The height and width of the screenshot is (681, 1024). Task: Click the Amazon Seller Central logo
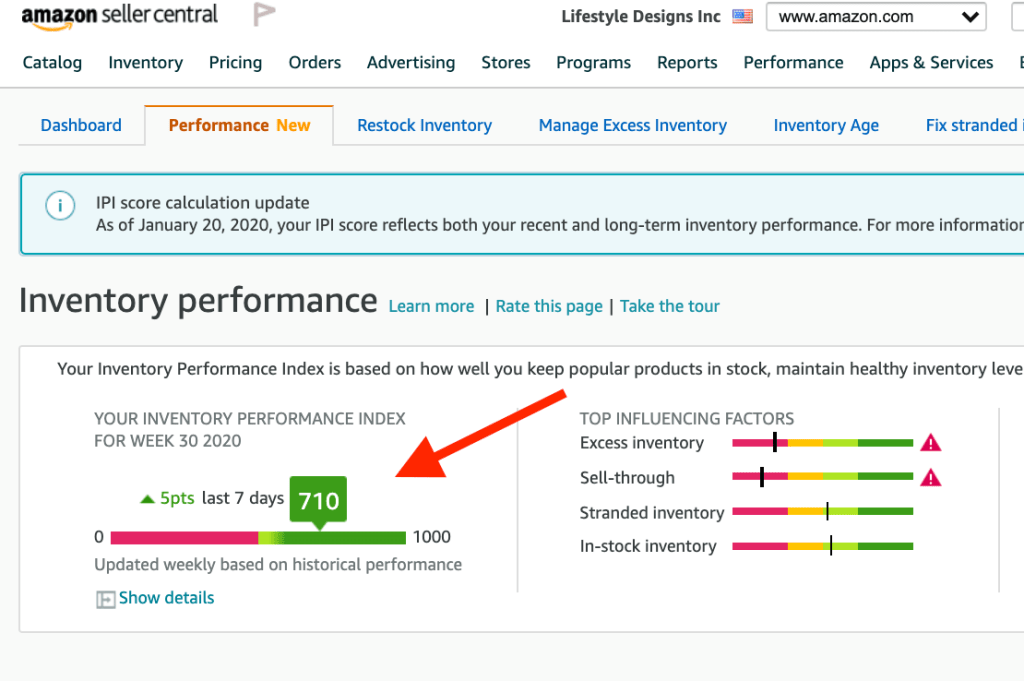pyautogui.click(x=120, y=16)
